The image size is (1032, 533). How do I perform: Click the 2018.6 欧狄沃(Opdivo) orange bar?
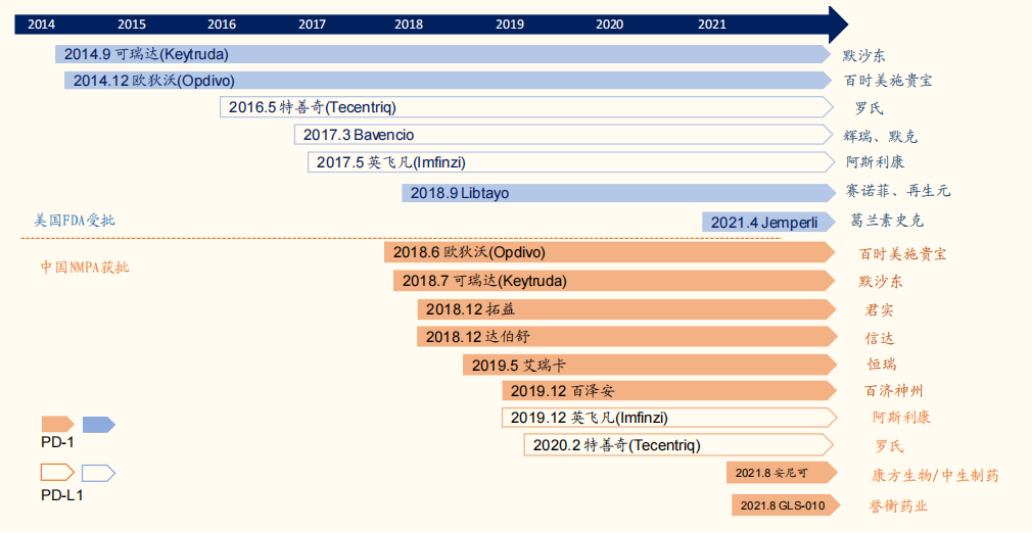coord(610,252)
